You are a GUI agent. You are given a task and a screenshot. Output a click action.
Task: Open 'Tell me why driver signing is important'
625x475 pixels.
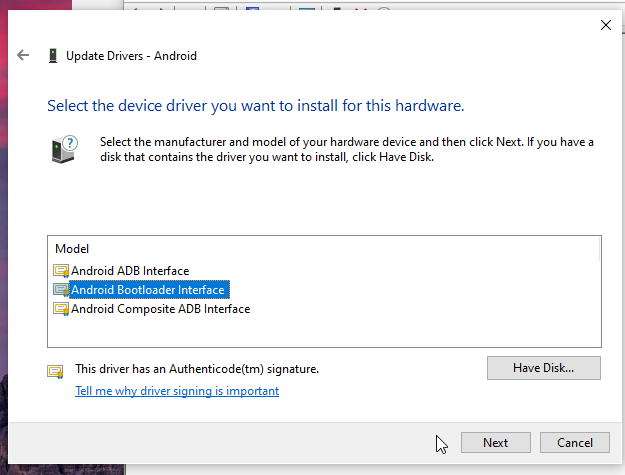[x=177, y=391]
